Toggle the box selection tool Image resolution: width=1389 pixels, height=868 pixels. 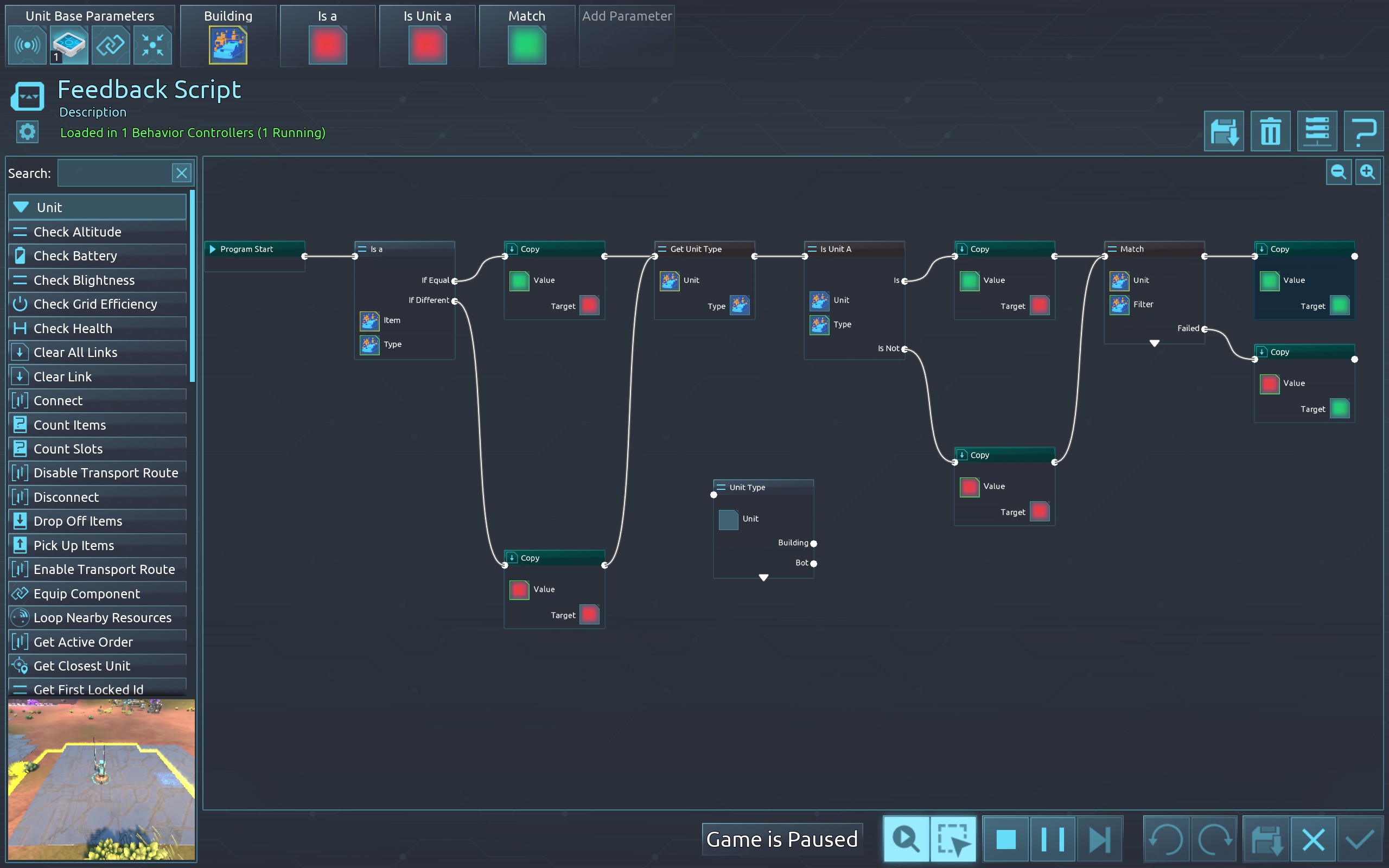(953, 839)
